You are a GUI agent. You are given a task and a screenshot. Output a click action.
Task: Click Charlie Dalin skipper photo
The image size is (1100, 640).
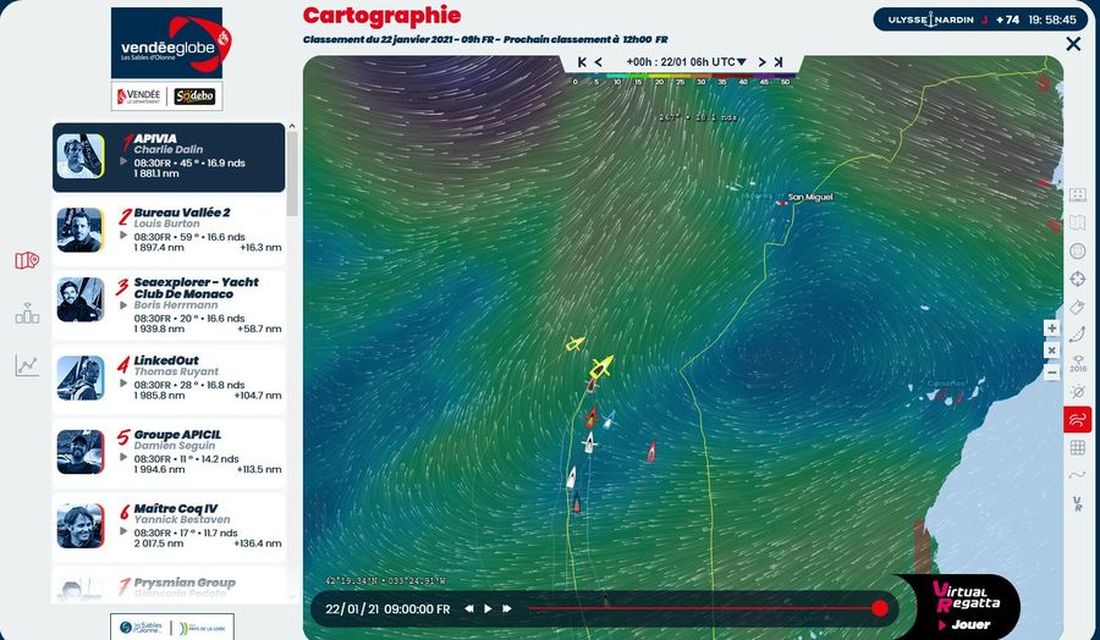tap(80, 156)
